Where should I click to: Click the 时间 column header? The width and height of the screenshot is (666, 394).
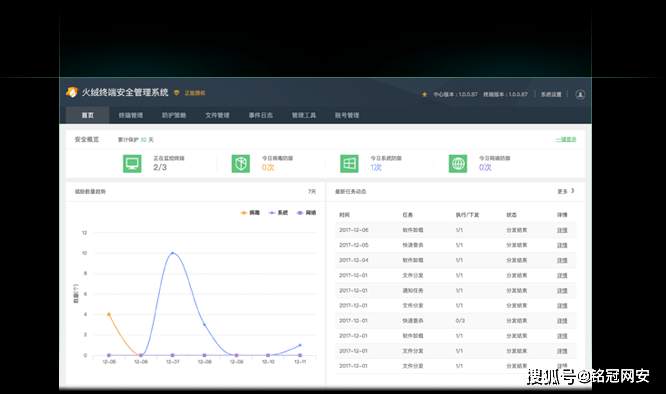click(x=344, y=215)
